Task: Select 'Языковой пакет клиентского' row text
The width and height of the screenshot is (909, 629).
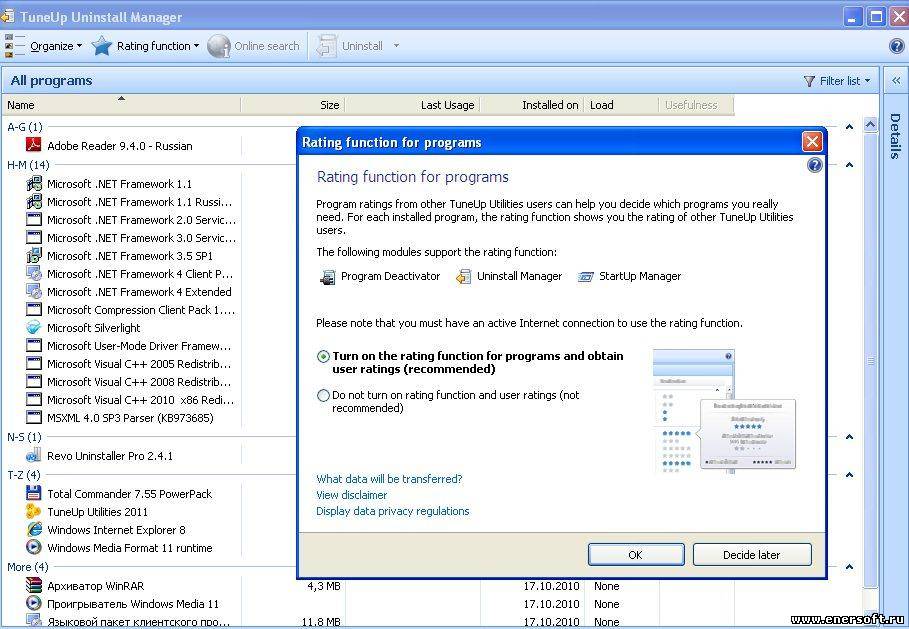Action: tap(139, 622)
